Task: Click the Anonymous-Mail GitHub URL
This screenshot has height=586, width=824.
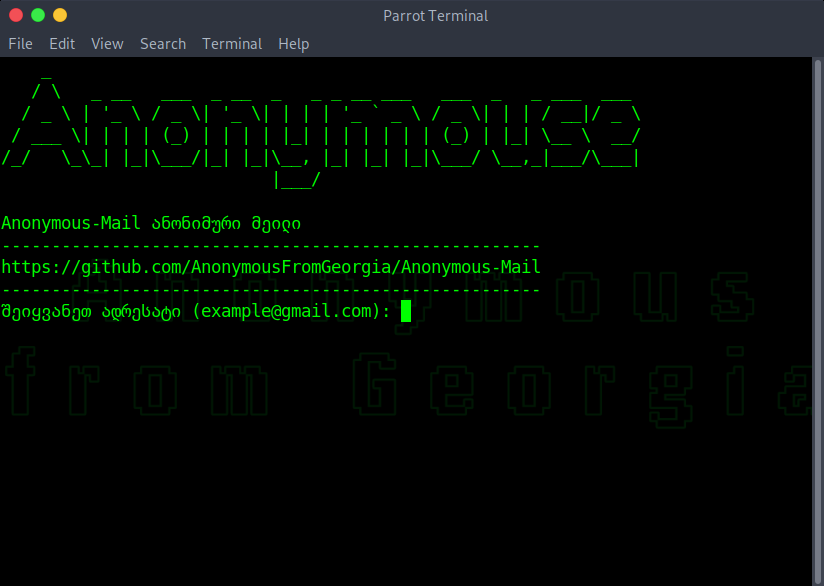Action: [271, 267]
